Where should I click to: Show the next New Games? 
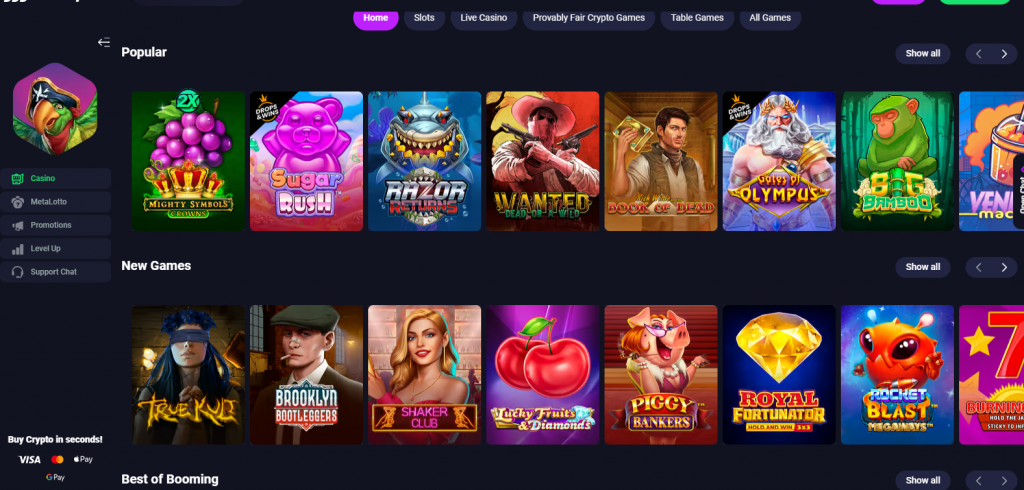[1004, 267]
